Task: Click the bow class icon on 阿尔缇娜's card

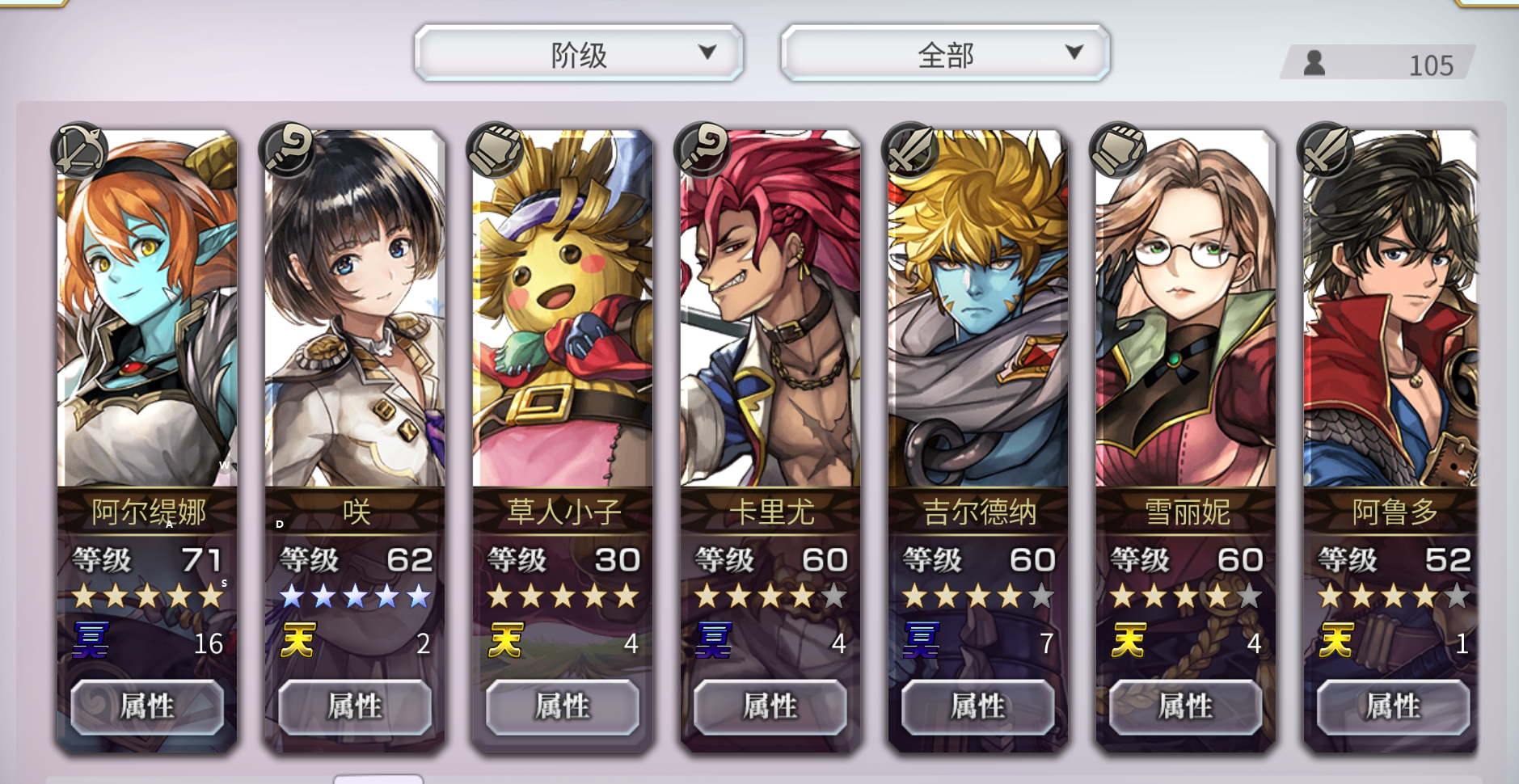Action: pyautogui.click(x=79, y=150)
